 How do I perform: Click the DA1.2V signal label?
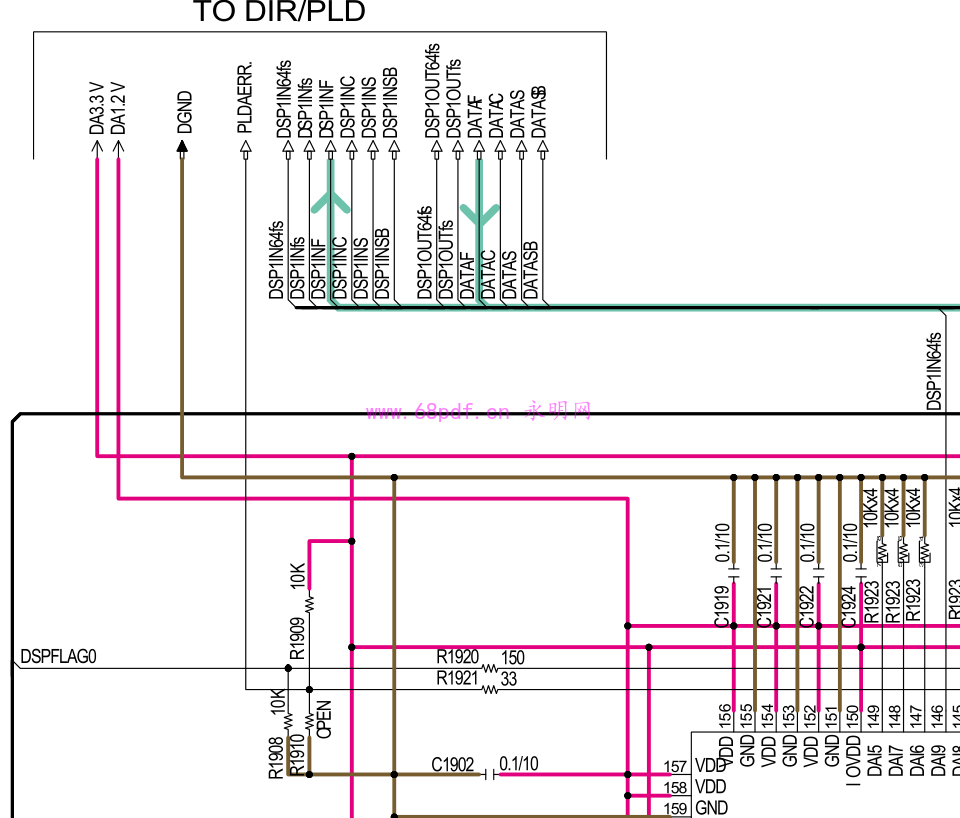(119, 109)
